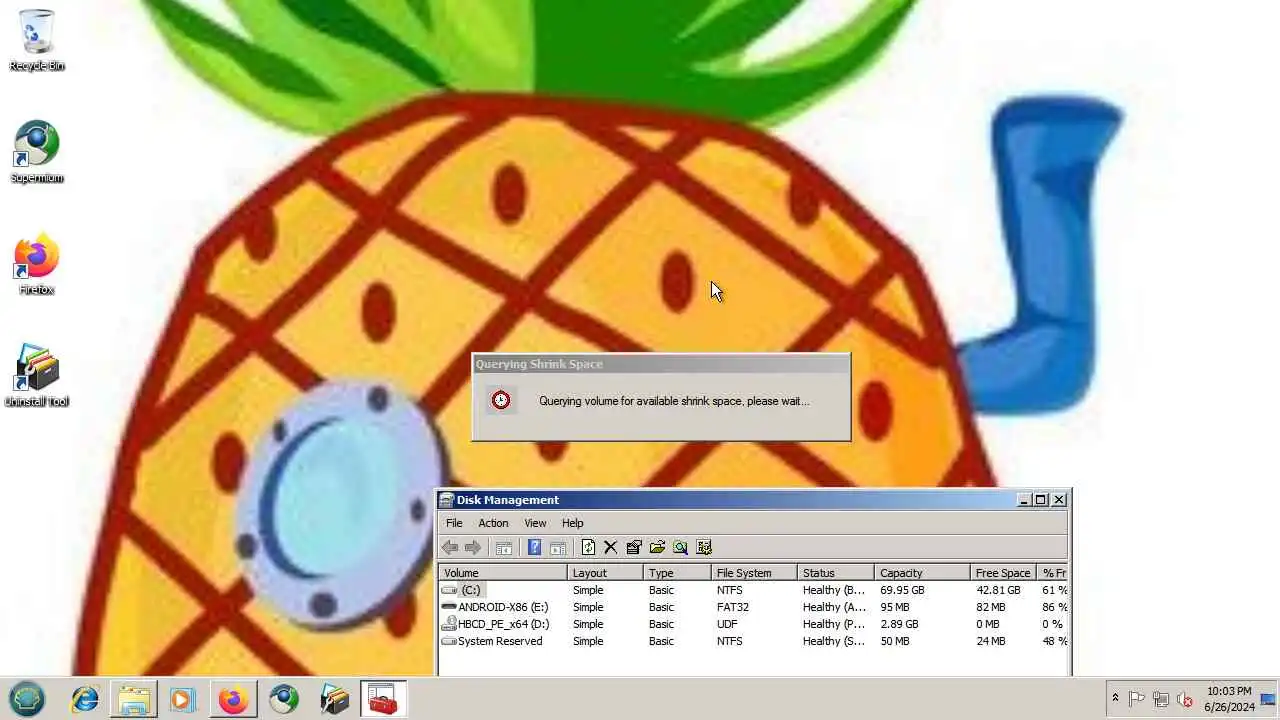Open Firefox from the taskbar

233,699
